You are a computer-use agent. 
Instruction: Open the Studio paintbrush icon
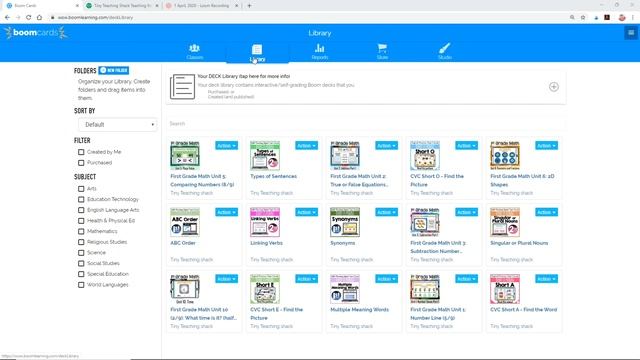click(444, 49)
